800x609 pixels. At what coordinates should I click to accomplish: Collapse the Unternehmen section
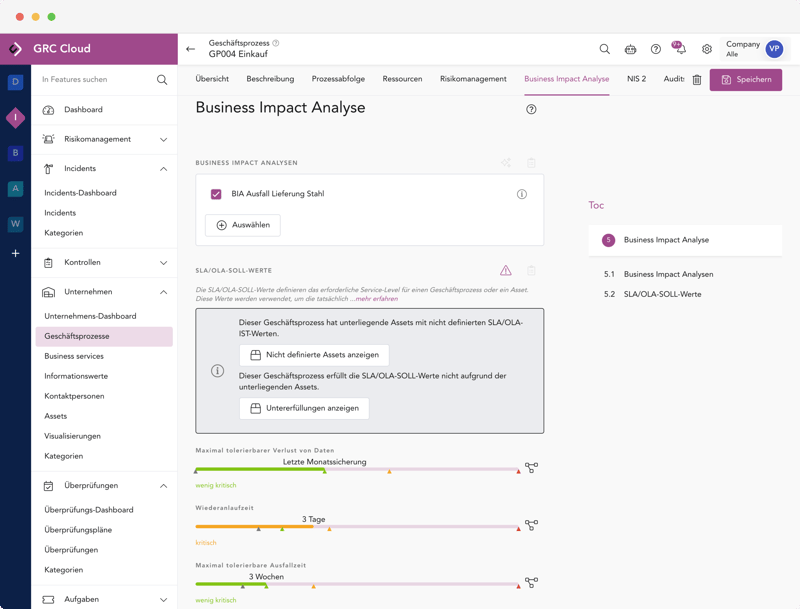click(x=162, y=291)
